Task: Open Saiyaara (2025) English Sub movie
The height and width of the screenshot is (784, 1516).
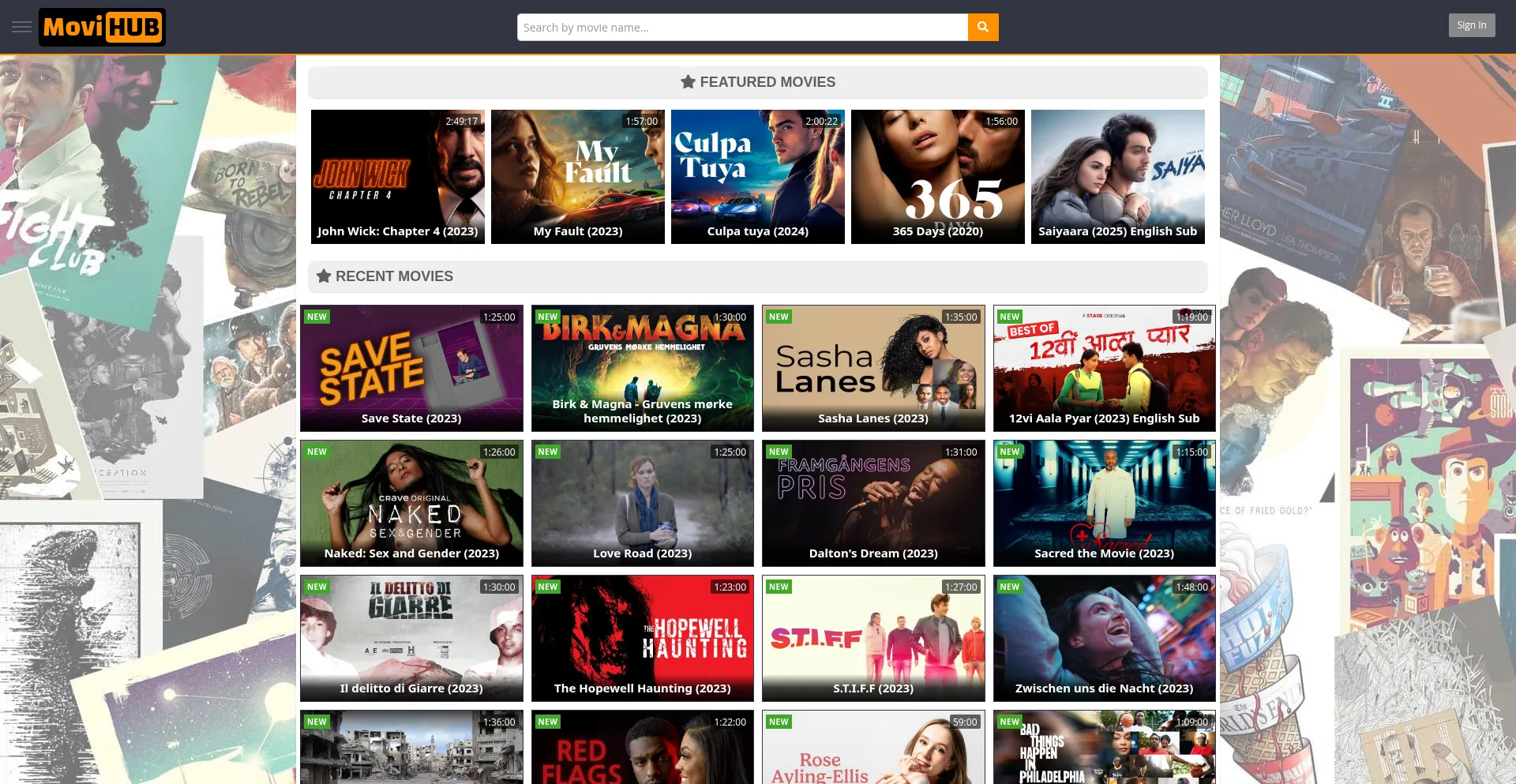Action: pyautogui.click(x=1118, y=177)
